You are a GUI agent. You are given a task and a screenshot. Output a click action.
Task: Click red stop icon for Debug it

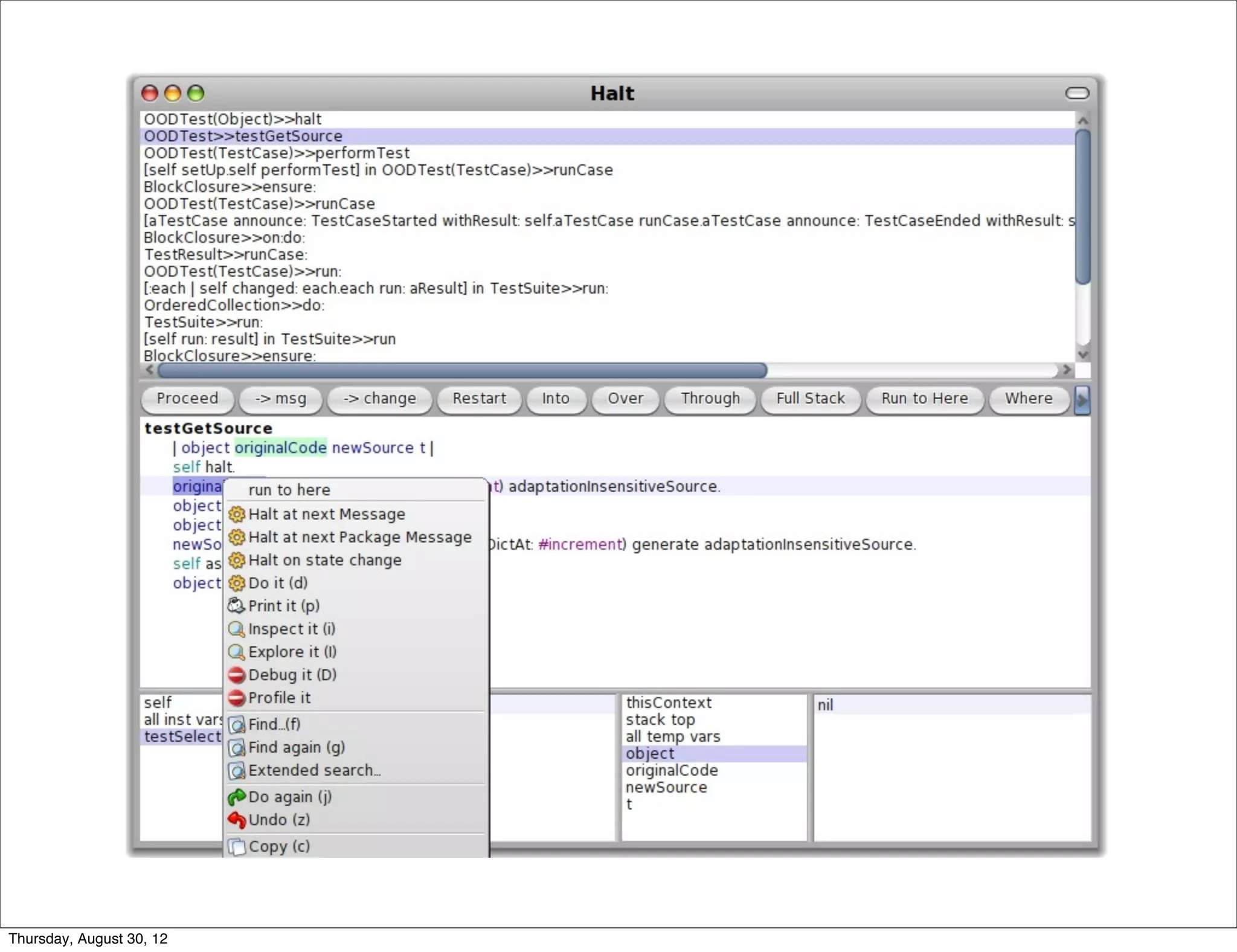tap(236, 675)
